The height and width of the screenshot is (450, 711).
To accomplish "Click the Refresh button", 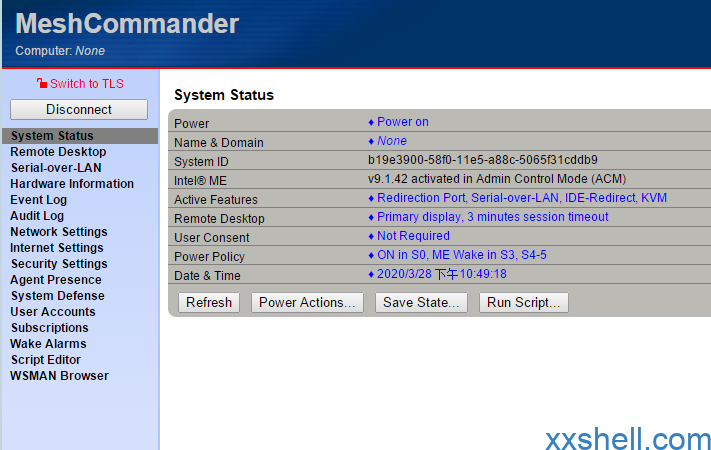I will pyautogui.click(x=209, y=303).
